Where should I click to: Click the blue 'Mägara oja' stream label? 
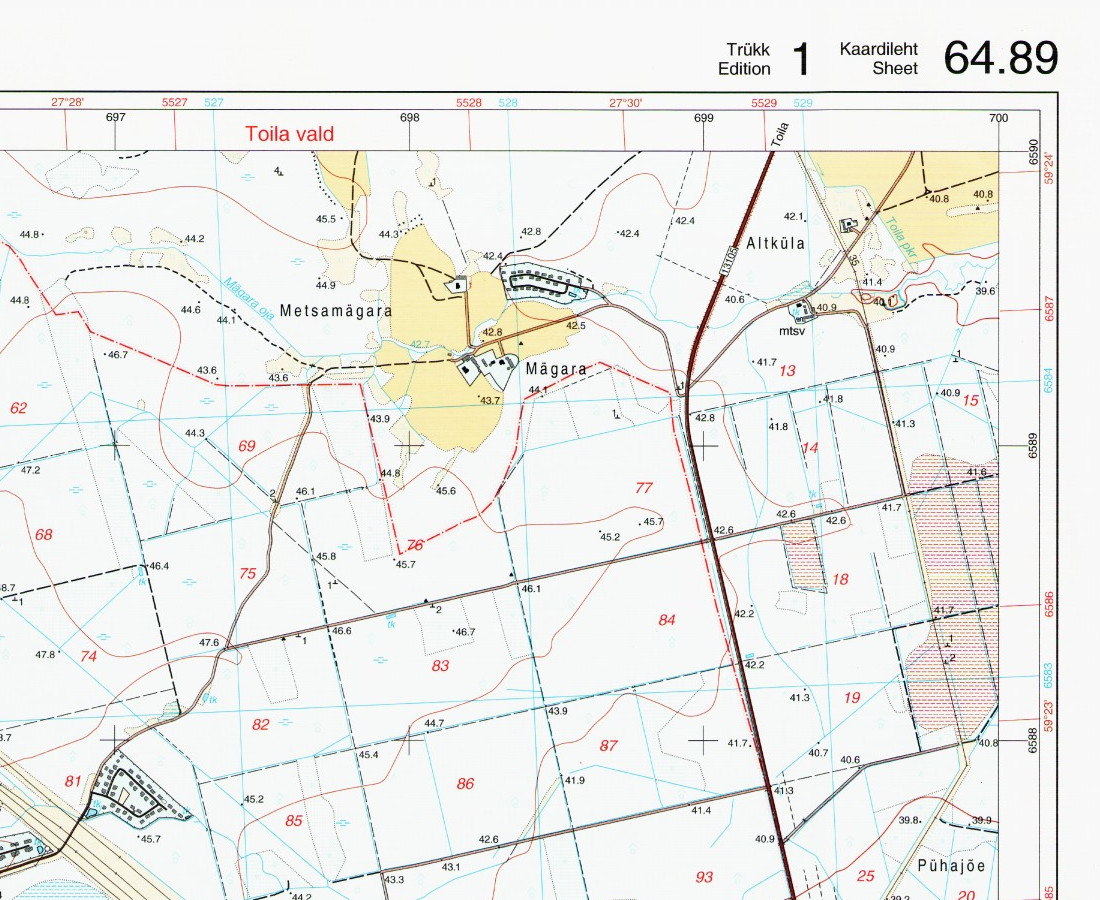(248, 299)
